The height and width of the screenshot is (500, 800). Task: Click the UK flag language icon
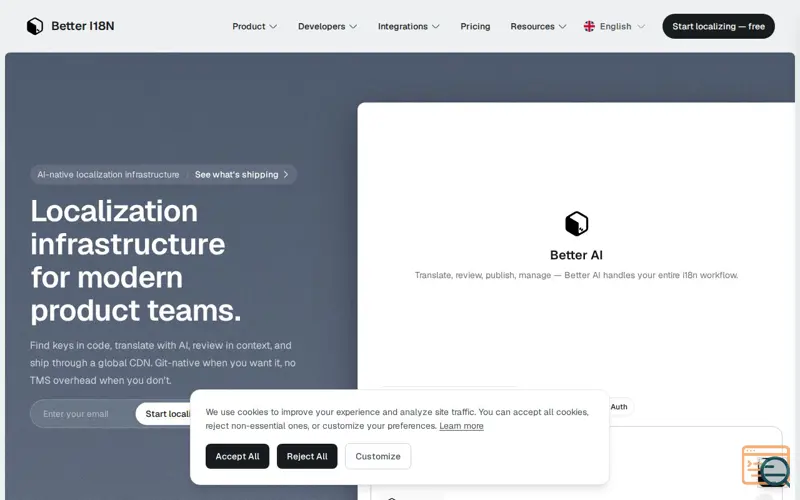[x=589, y=27]
